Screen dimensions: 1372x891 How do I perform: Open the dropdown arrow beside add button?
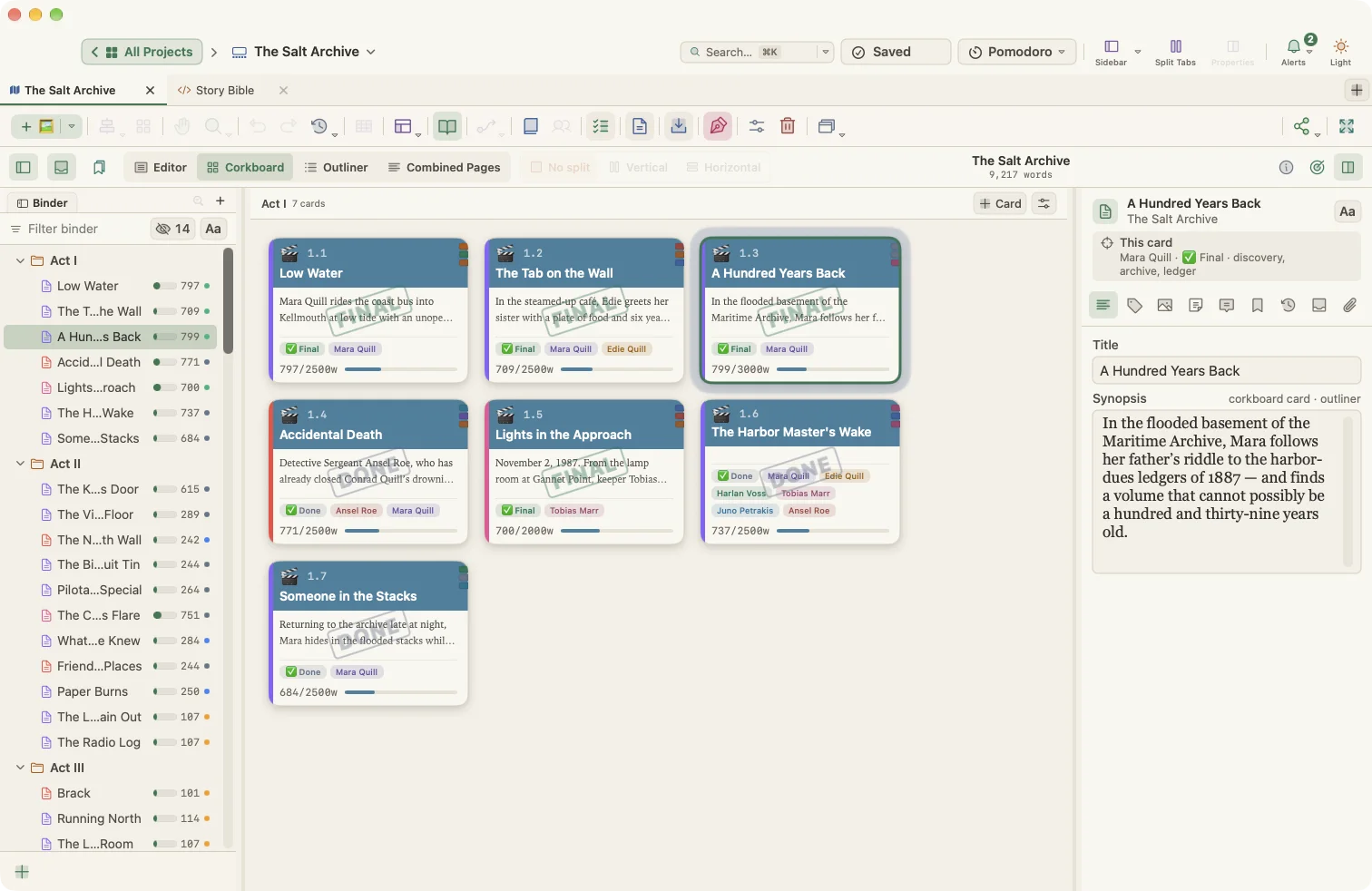tap(71, 126)
